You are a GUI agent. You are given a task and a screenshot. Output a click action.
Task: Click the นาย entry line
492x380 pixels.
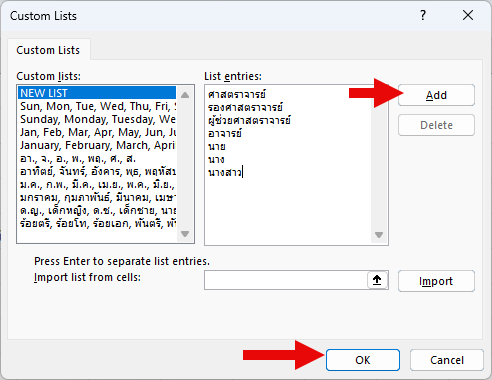[217, 147]
